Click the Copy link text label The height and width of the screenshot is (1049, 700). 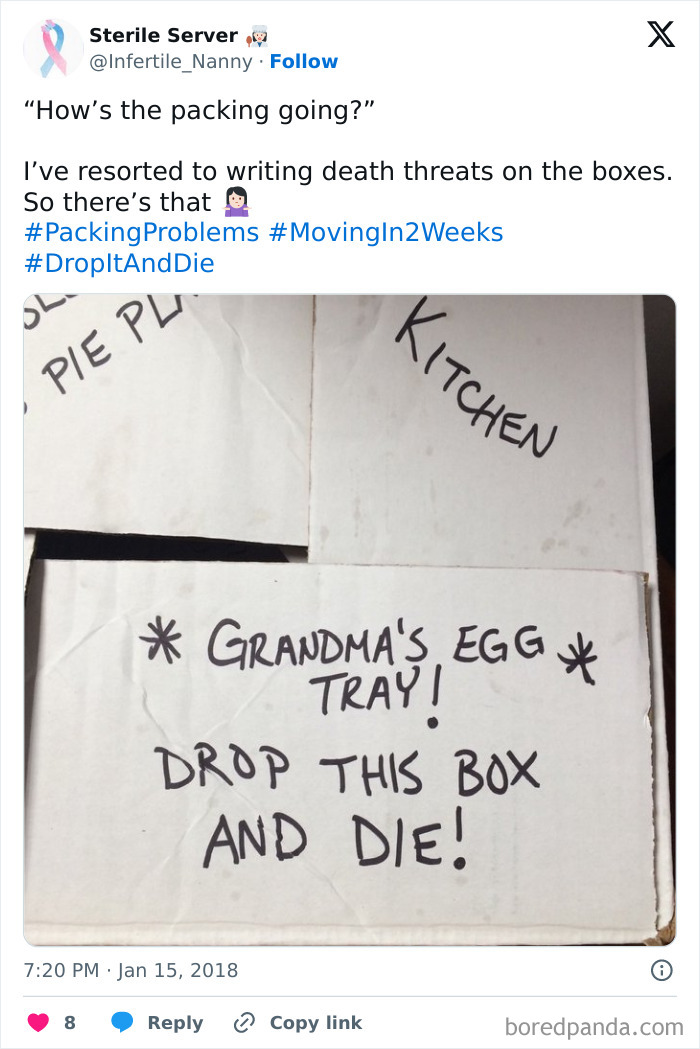(x=314, y=1023)
